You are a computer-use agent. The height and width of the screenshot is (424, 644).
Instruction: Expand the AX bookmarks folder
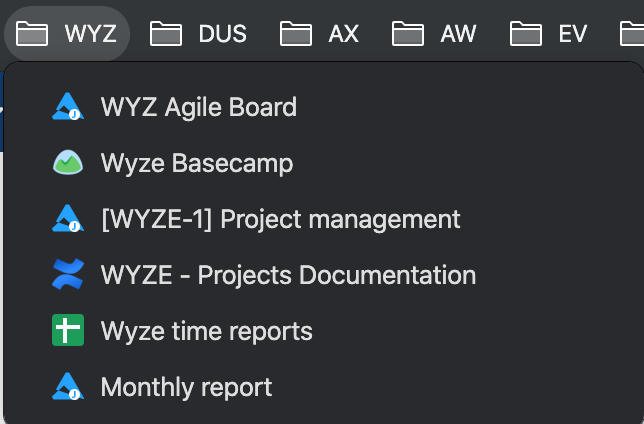point(320,33)
